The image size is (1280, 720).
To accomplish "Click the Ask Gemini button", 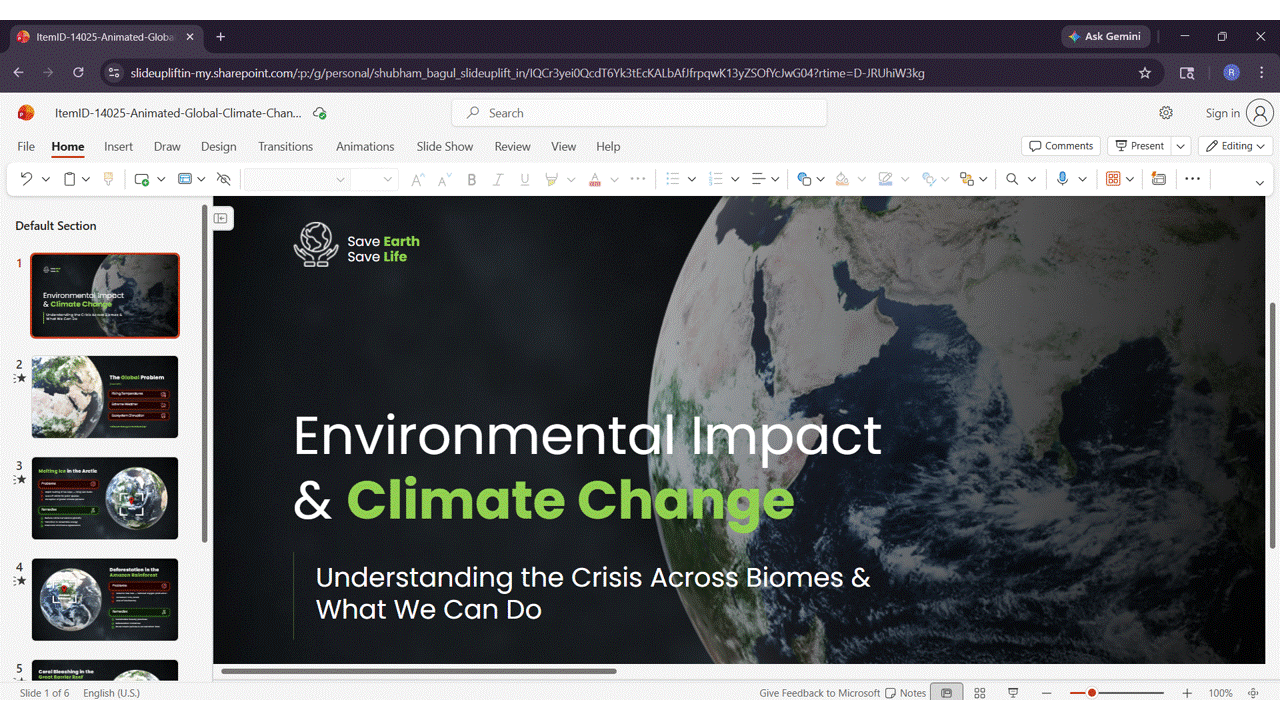I will point(1105,36).
